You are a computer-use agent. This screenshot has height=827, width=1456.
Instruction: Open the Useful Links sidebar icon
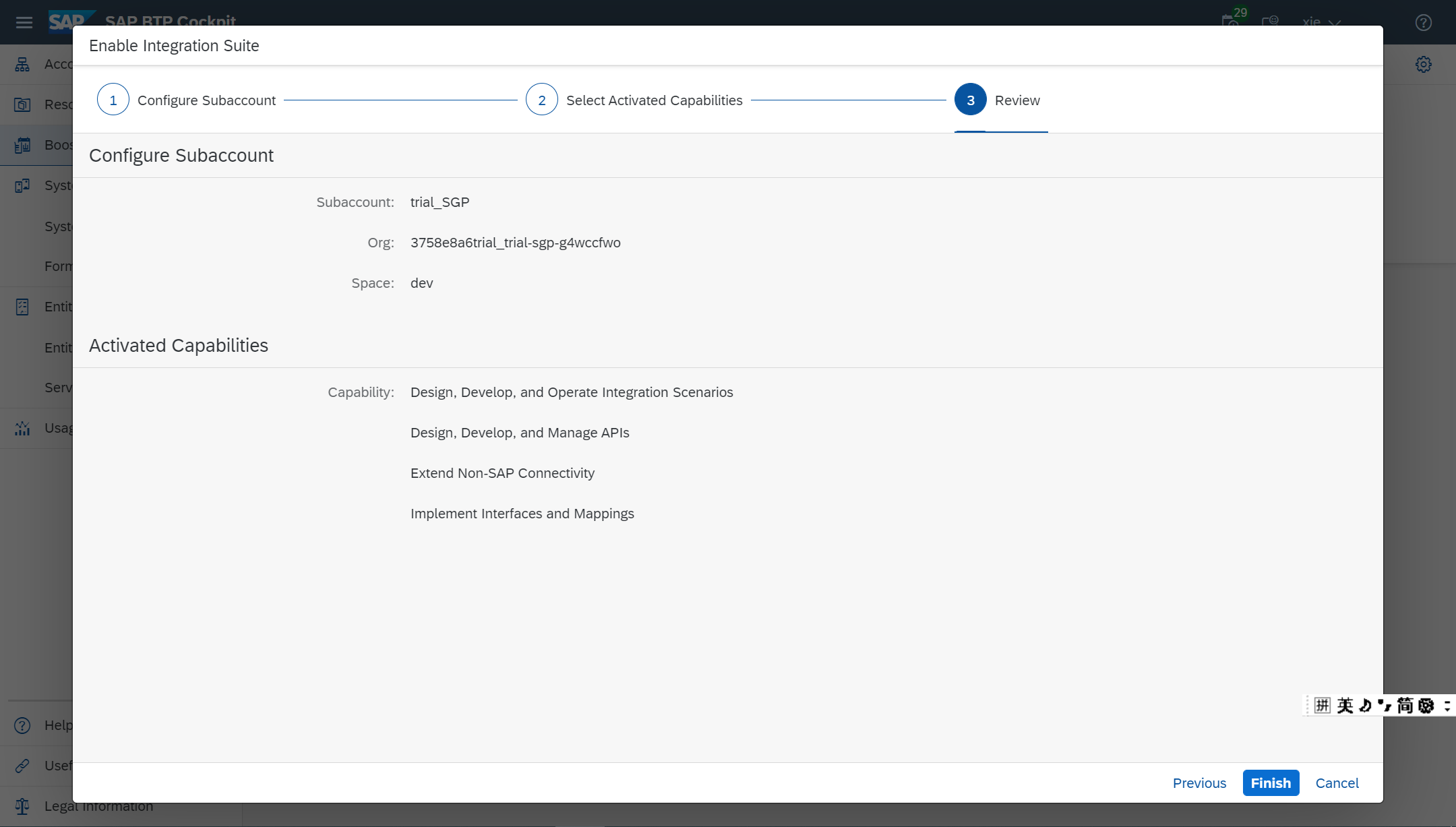click(x=22, y=766)
